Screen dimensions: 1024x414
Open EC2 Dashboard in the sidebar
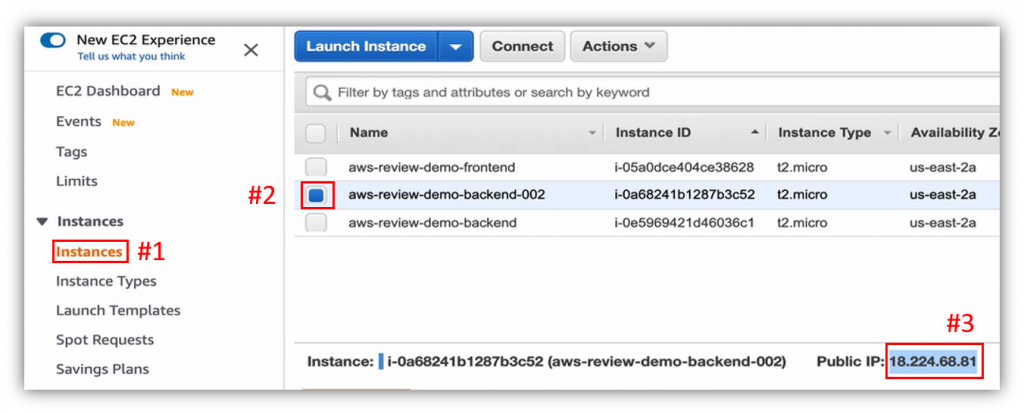point(108,91)
